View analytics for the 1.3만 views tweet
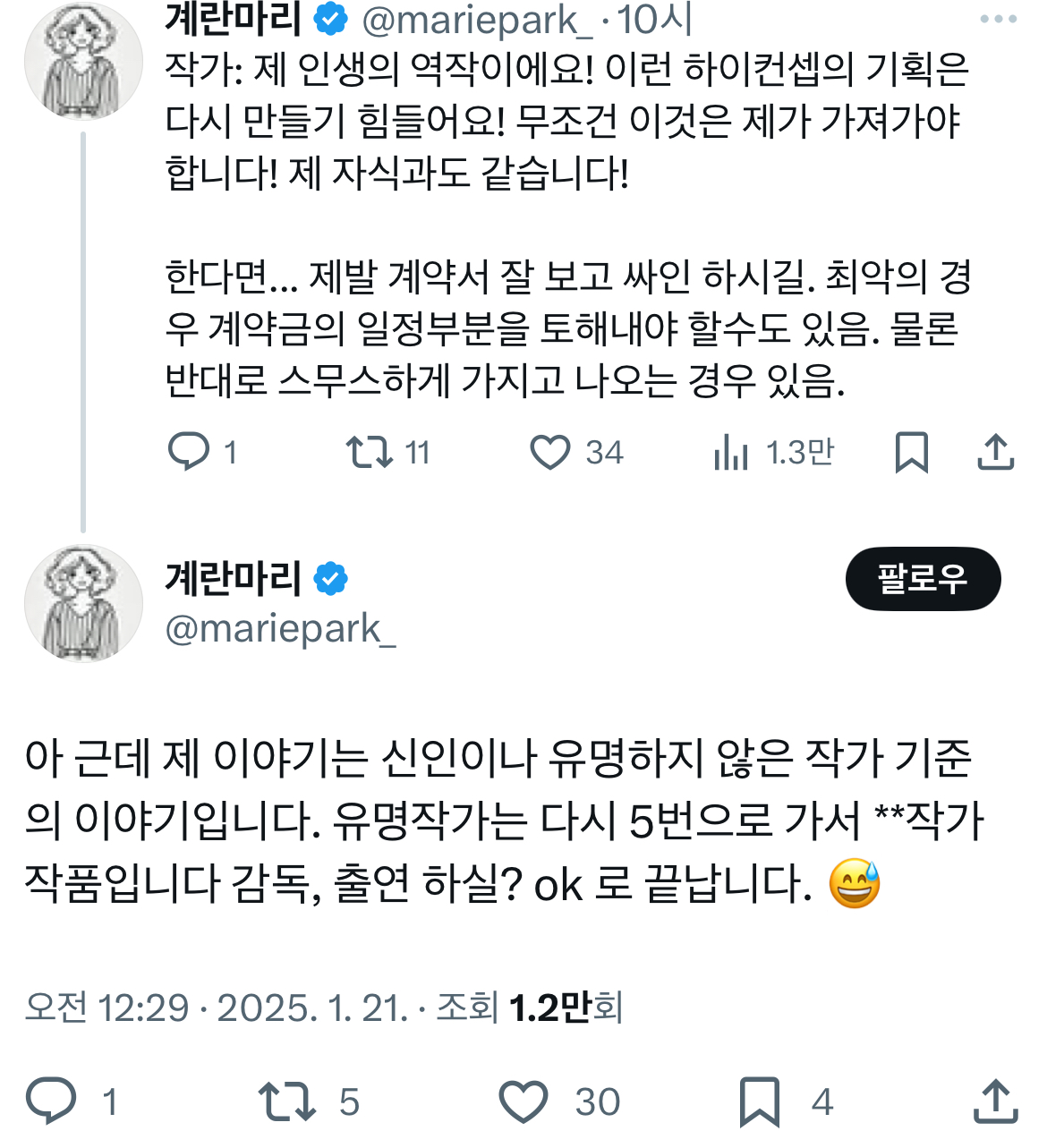1047x1148 pixels. coord(731,452)
